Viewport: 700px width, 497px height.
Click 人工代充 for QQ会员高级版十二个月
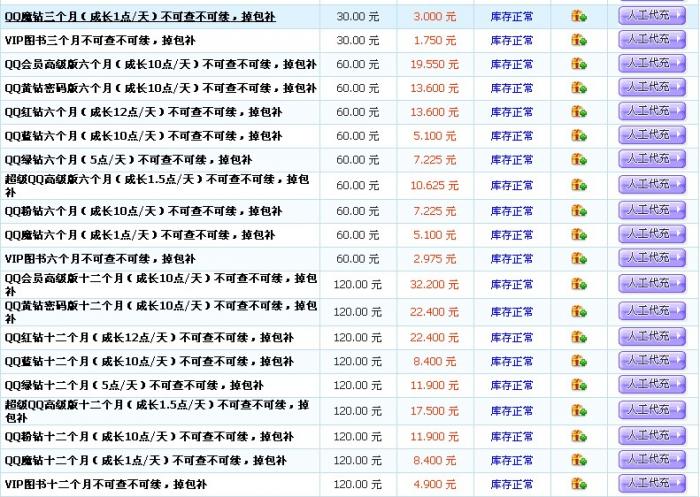[652, 284]
